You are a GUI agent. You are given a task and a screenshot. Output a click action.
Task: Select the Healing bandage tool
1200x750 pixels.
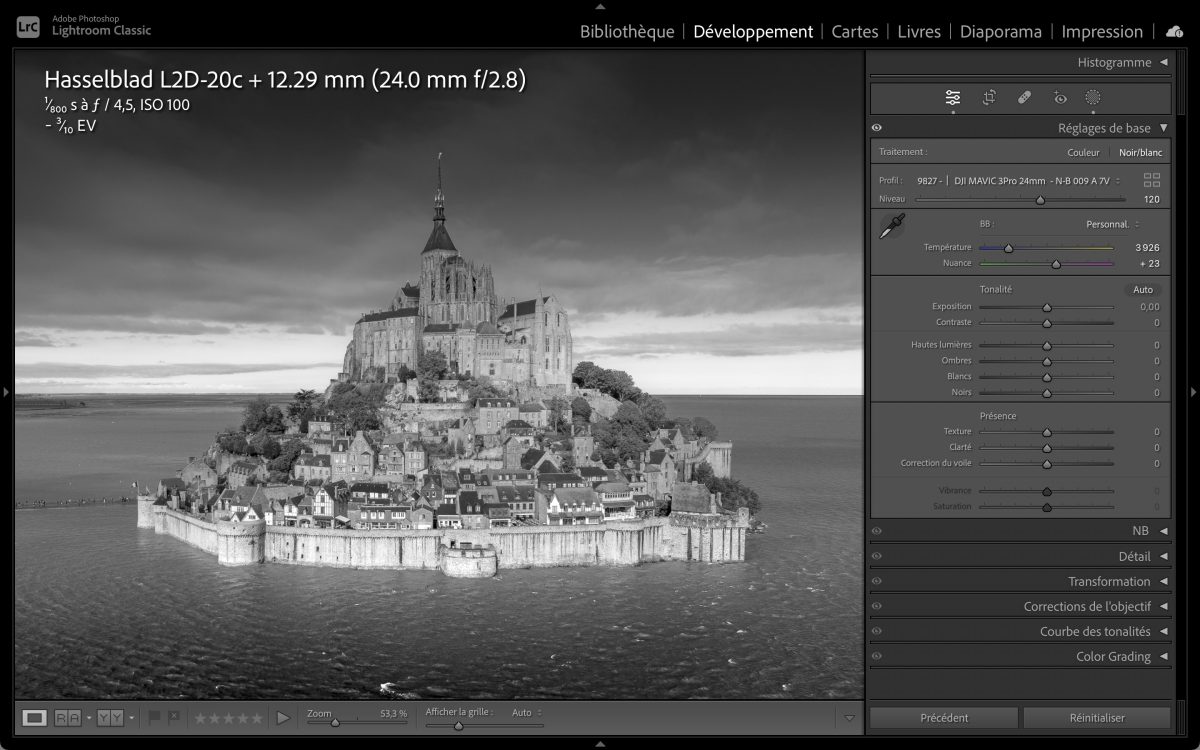pos(1024,98)
